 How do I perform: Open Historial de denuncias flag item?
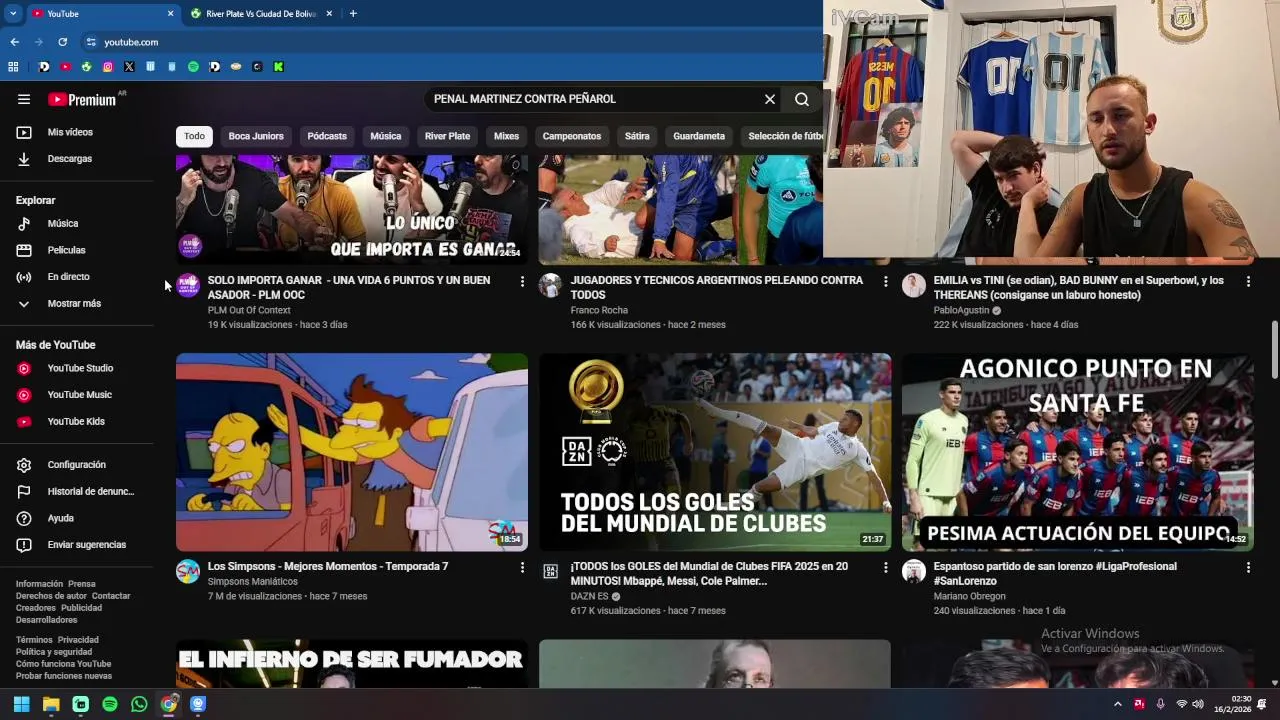76,491
